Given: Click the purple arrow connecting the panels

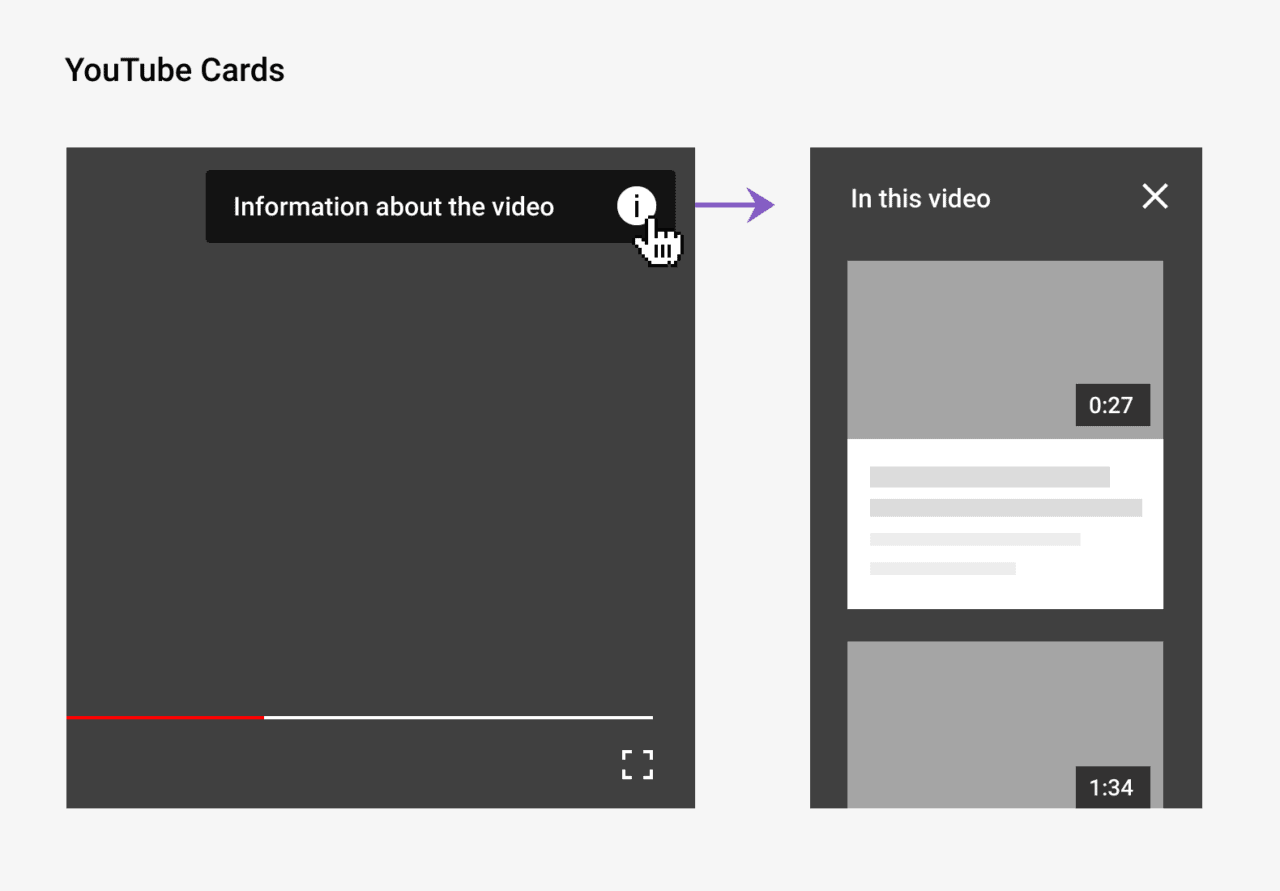Looking at the screenshot, I should pyautogui.click(x=735, y=204).
